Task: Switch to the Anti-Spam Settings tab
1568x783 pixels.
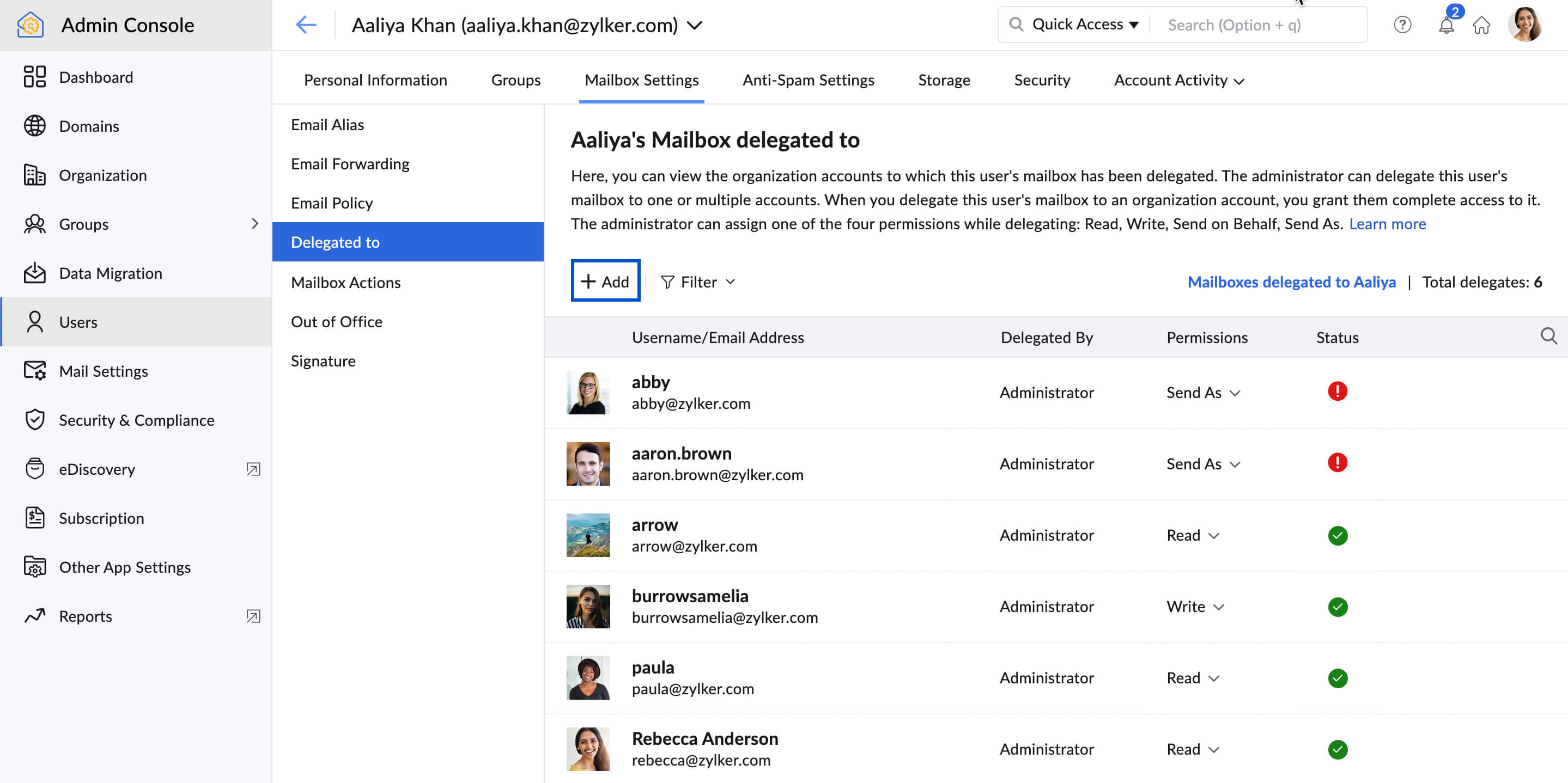Action: click(808, 79)
